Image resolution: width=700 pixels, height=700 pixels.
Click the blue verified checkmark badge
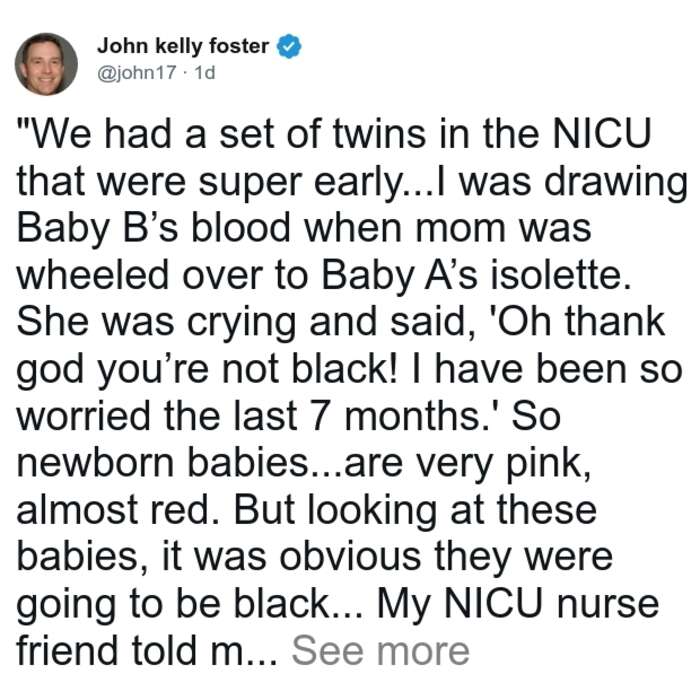pyautogui.click(x=289, y=46)
